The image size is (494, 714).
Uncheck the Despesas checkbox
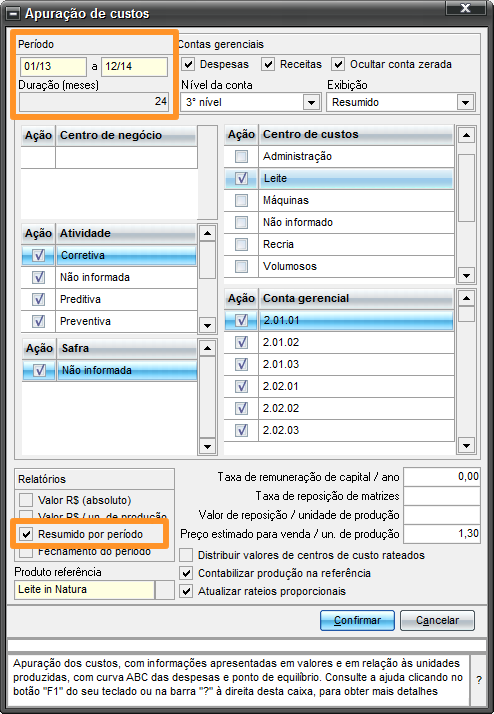[188, 64]
